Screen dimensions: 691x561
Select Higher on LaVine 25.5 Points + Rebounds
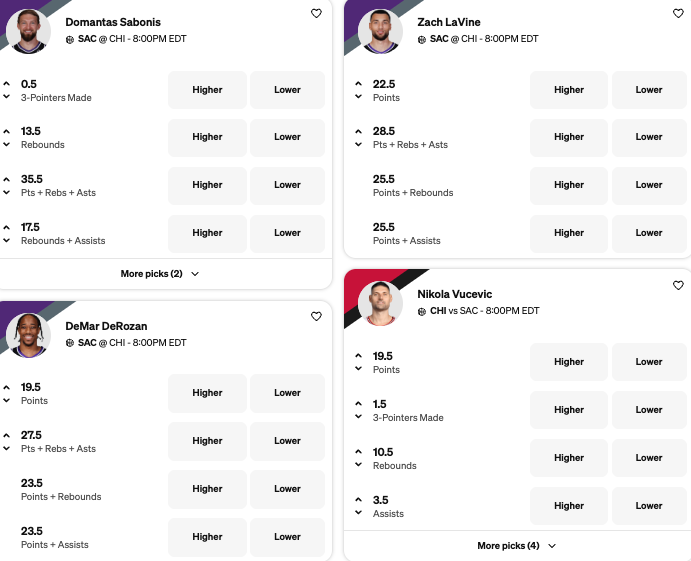(x=569, y=185)
